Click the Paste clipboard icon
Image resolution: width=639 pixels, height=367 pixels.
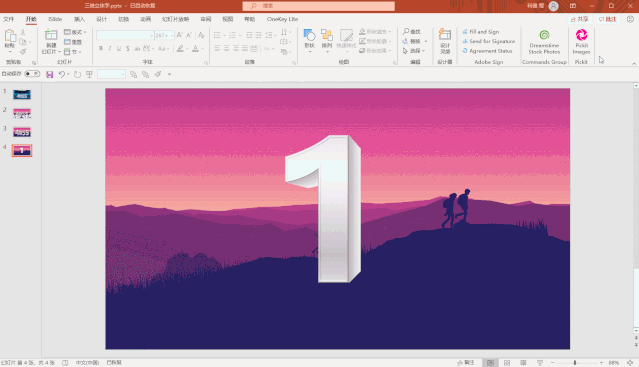click(10, 36)
